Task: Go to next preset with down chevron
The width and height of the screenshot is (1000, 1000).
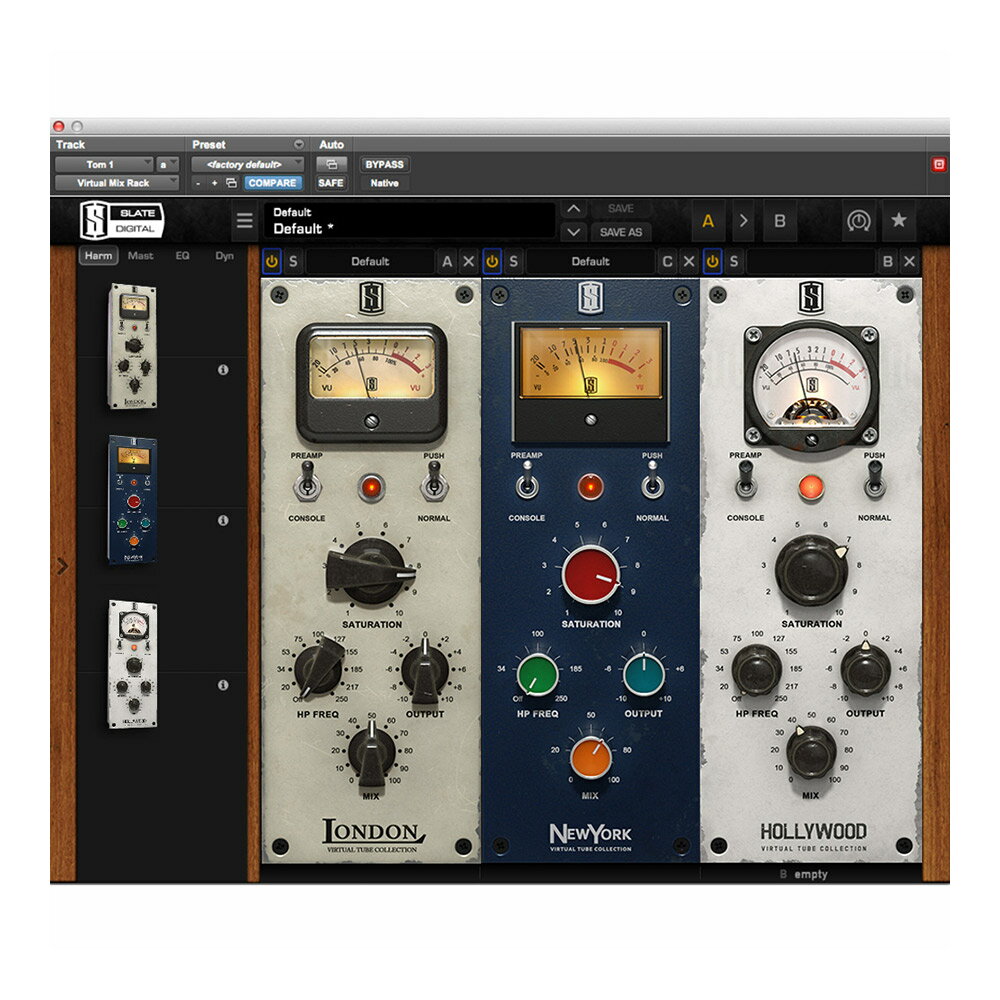Action: [574, 232]
